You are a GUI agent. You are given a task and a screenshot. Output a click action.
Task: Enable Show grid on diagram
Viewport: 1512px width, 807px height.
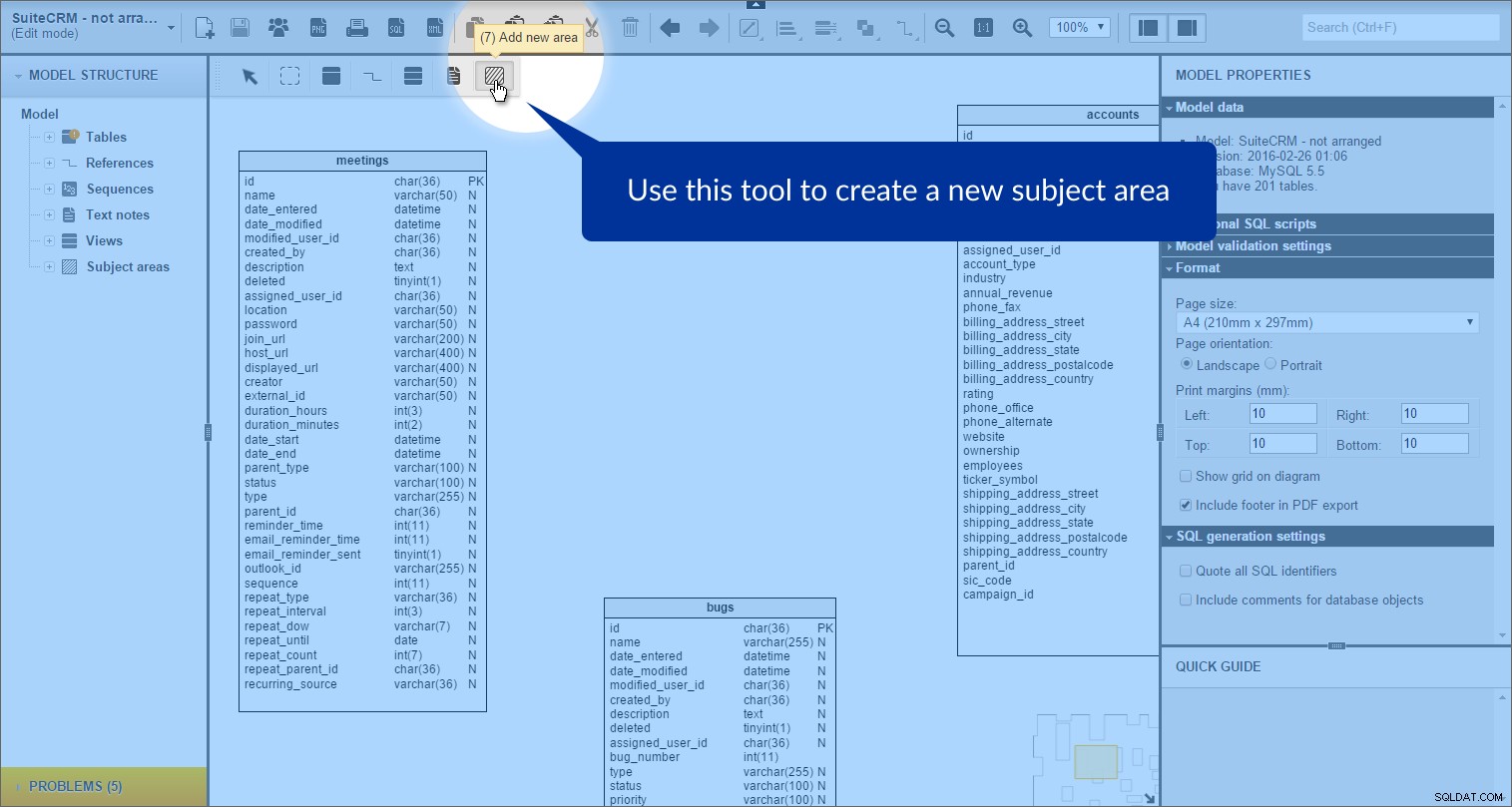point(1186,476)
